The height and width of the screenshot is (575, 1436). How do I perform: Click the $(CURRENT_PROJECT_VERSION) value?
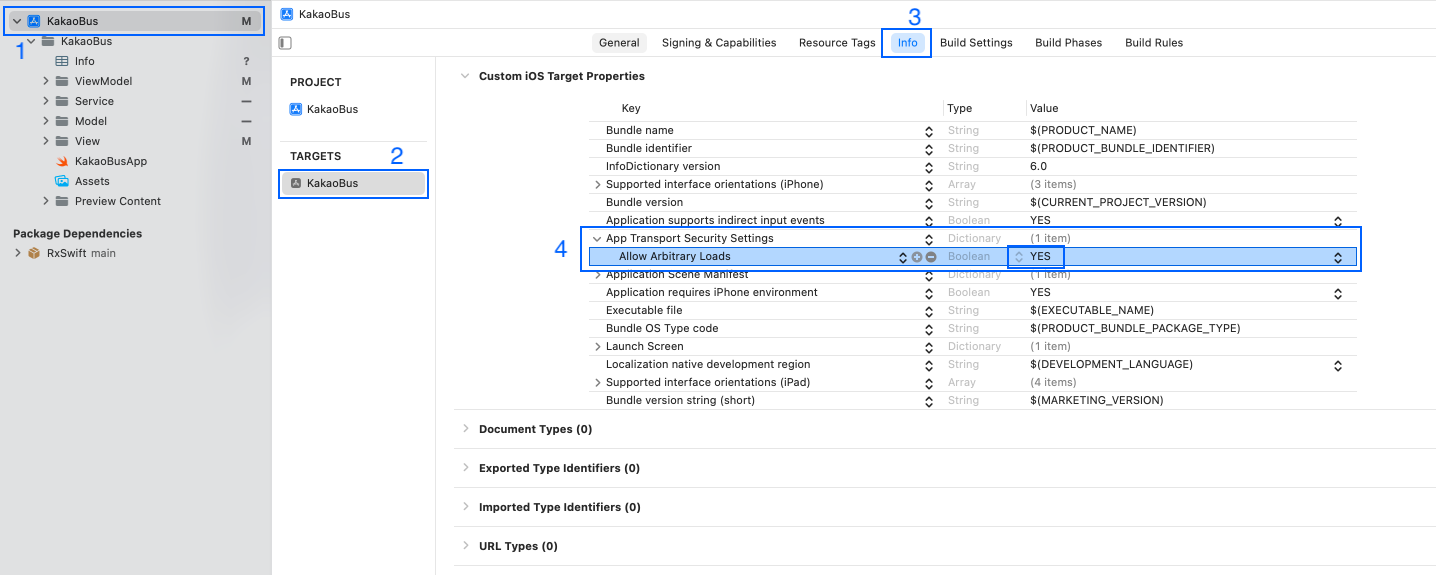click(x=1118, y=203)
